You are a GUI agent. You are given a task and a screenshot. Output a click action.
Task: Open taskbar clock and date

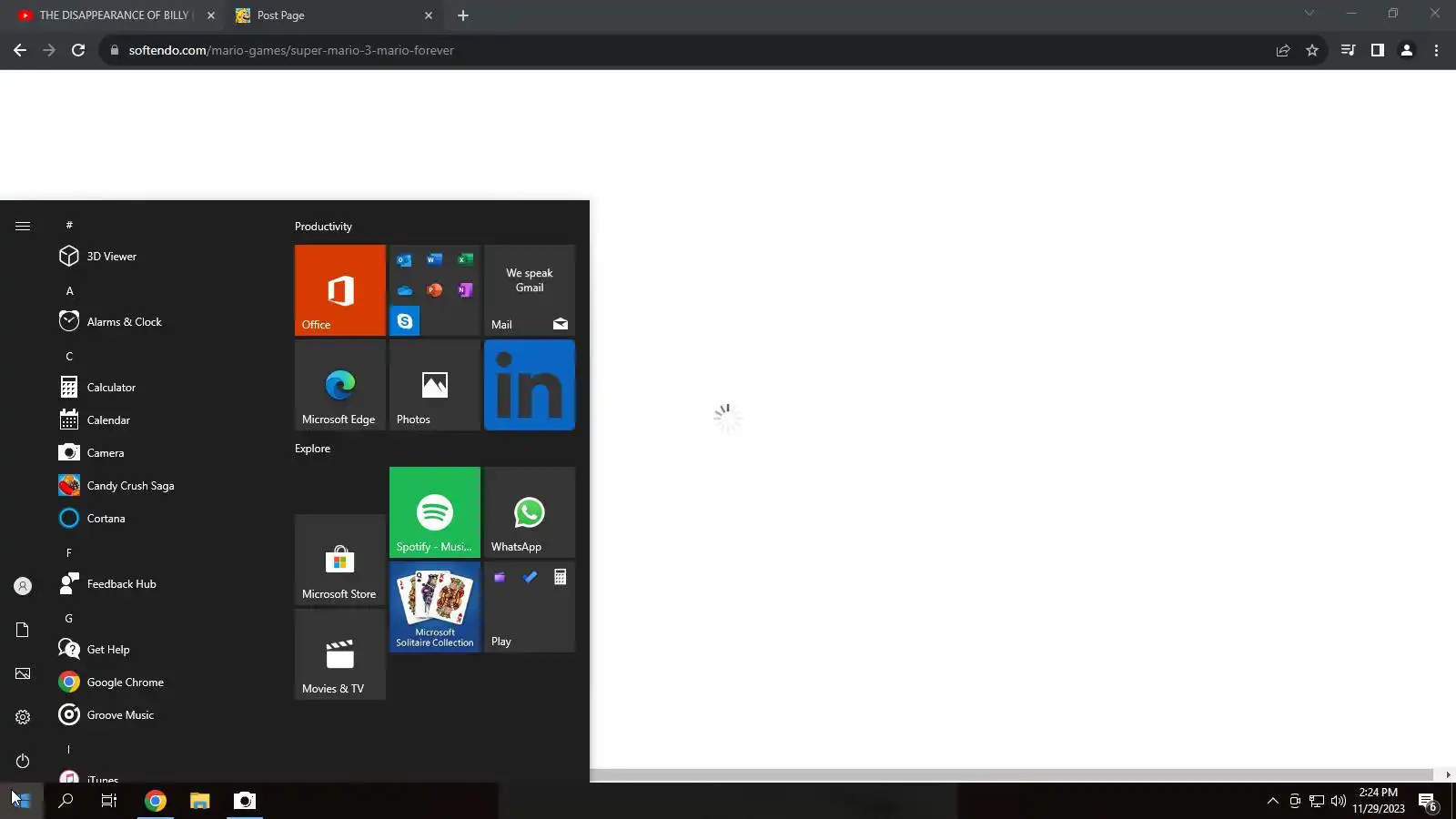pyautogui.click(x=1379, y=801)
